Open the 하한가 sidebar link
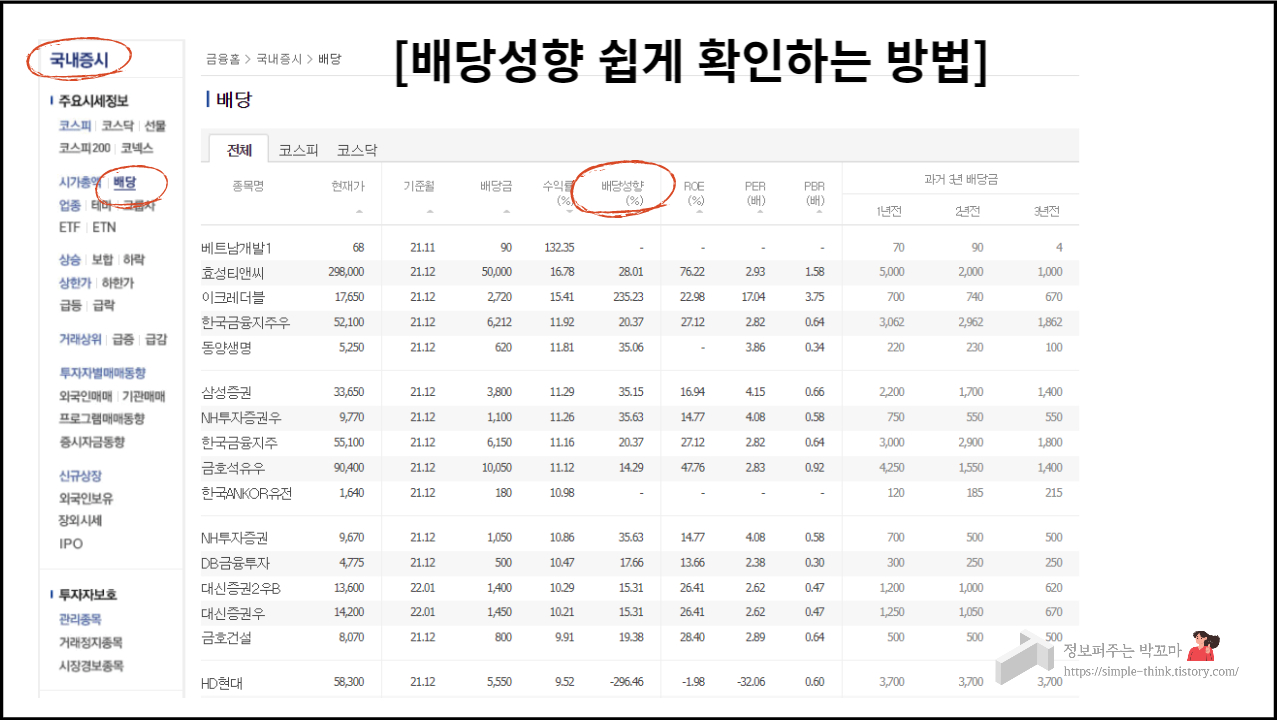1280x720 pixels. [x=118, y=283]
